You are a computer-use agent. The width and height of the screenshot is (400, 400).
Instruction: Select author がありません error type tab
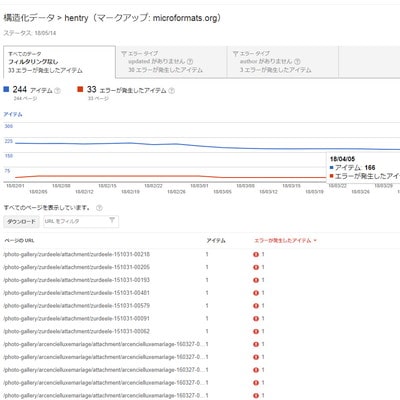(x=283, y=62)
